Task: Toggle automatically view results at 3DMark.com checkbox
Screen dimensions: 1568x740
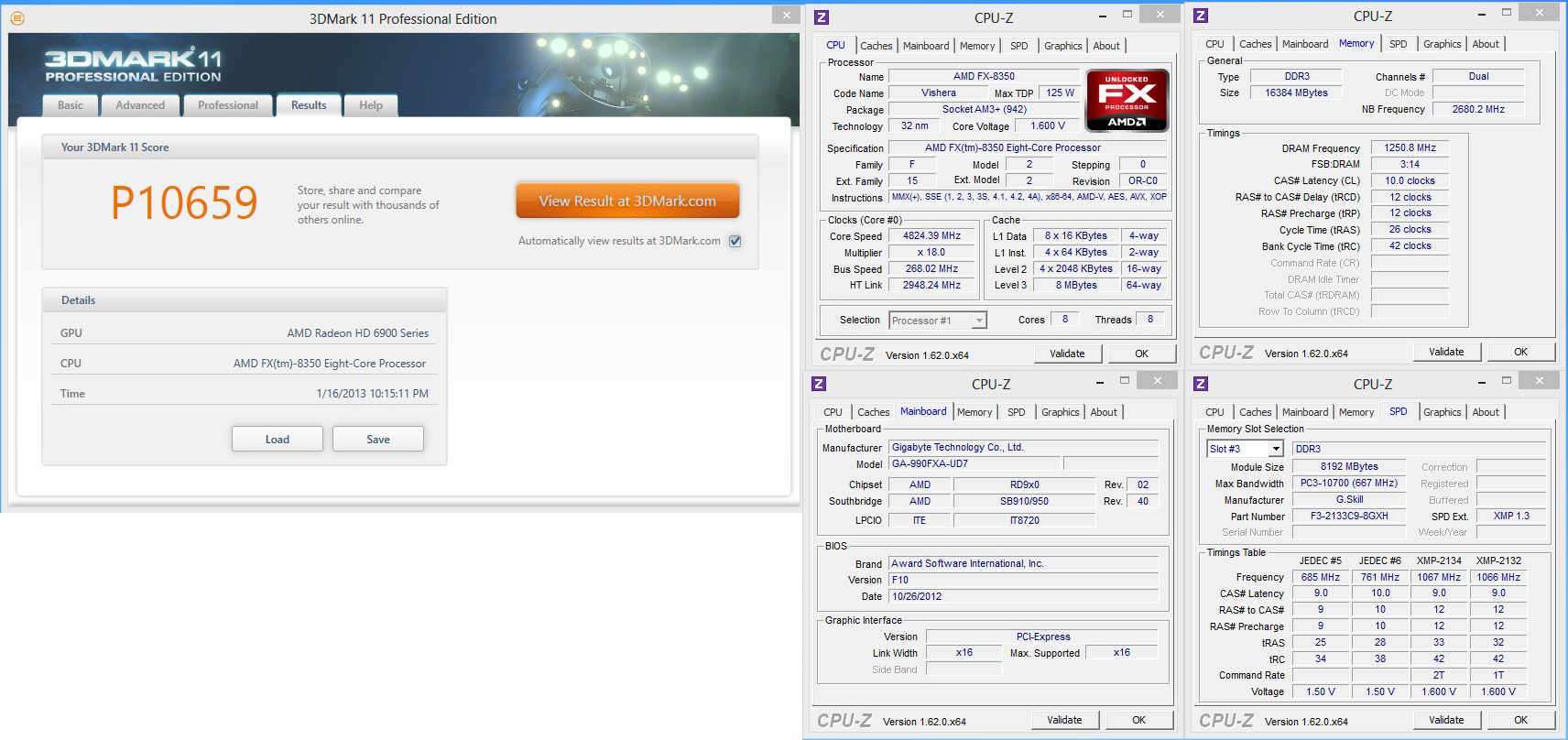Action: (735, 241)
